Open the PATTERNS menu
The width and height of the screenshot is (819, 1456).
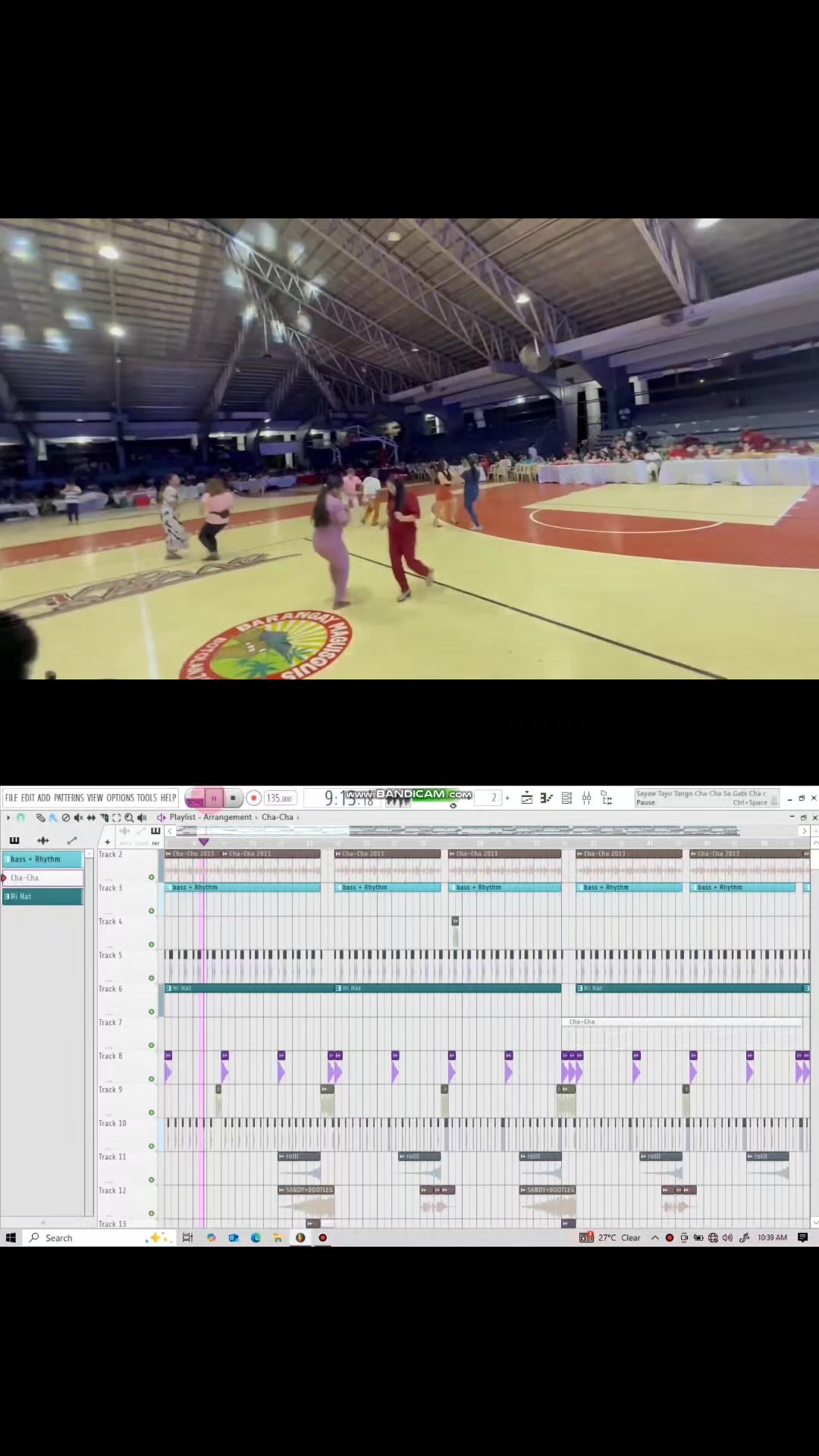pyautogui.click(x=69, y=798)
